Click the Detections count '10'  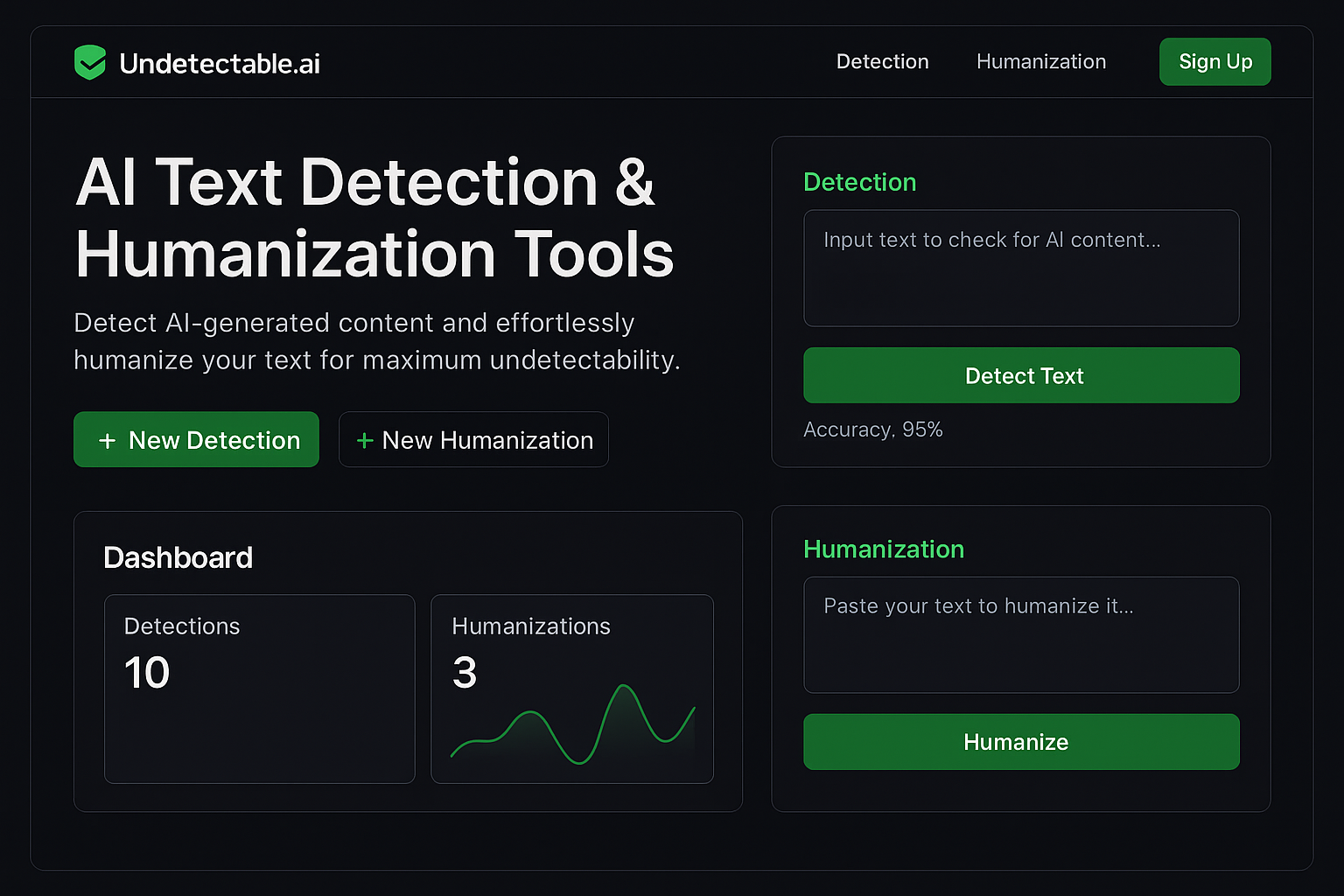(147, 673)
